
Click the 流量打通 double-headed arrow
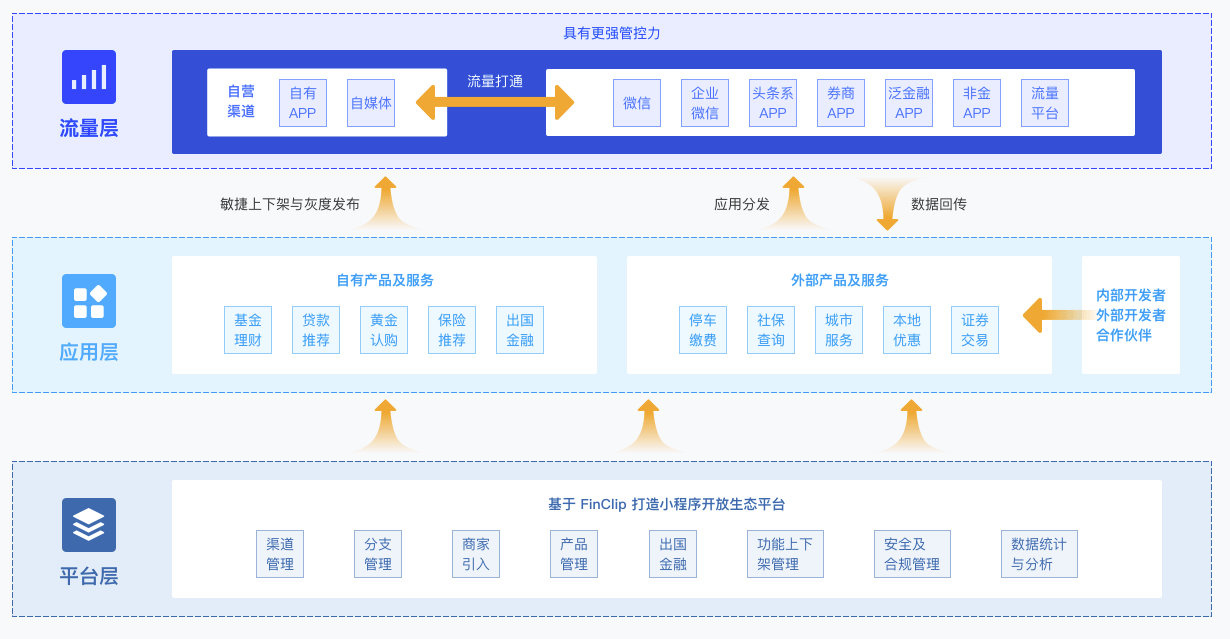(x=495, y=102)
